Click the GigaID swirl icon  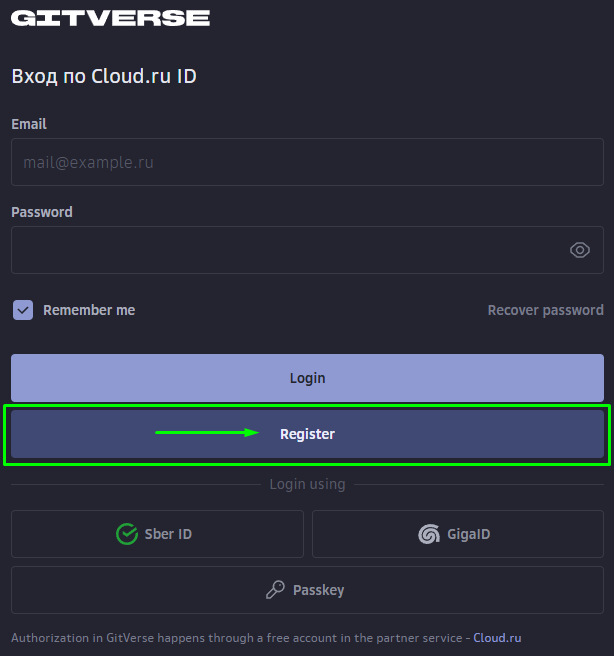[x=429, y=534]
